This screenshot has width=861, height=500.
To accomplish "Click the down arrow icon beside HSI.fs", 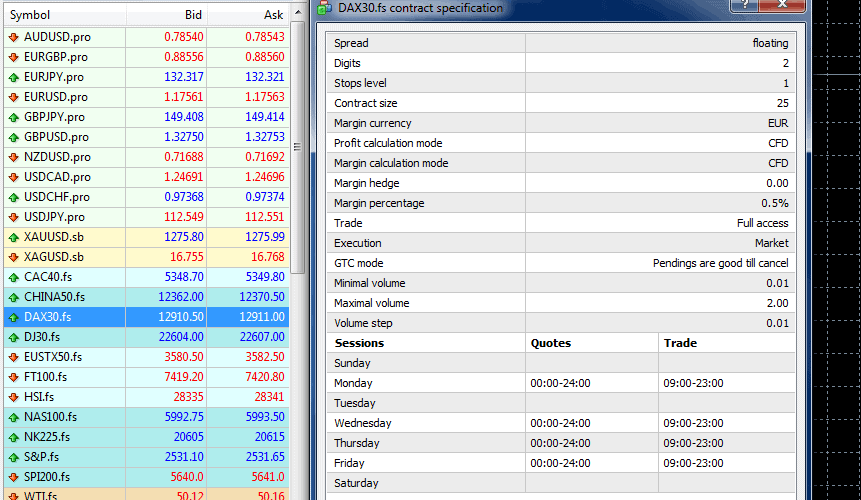I will tap(14, 397).
